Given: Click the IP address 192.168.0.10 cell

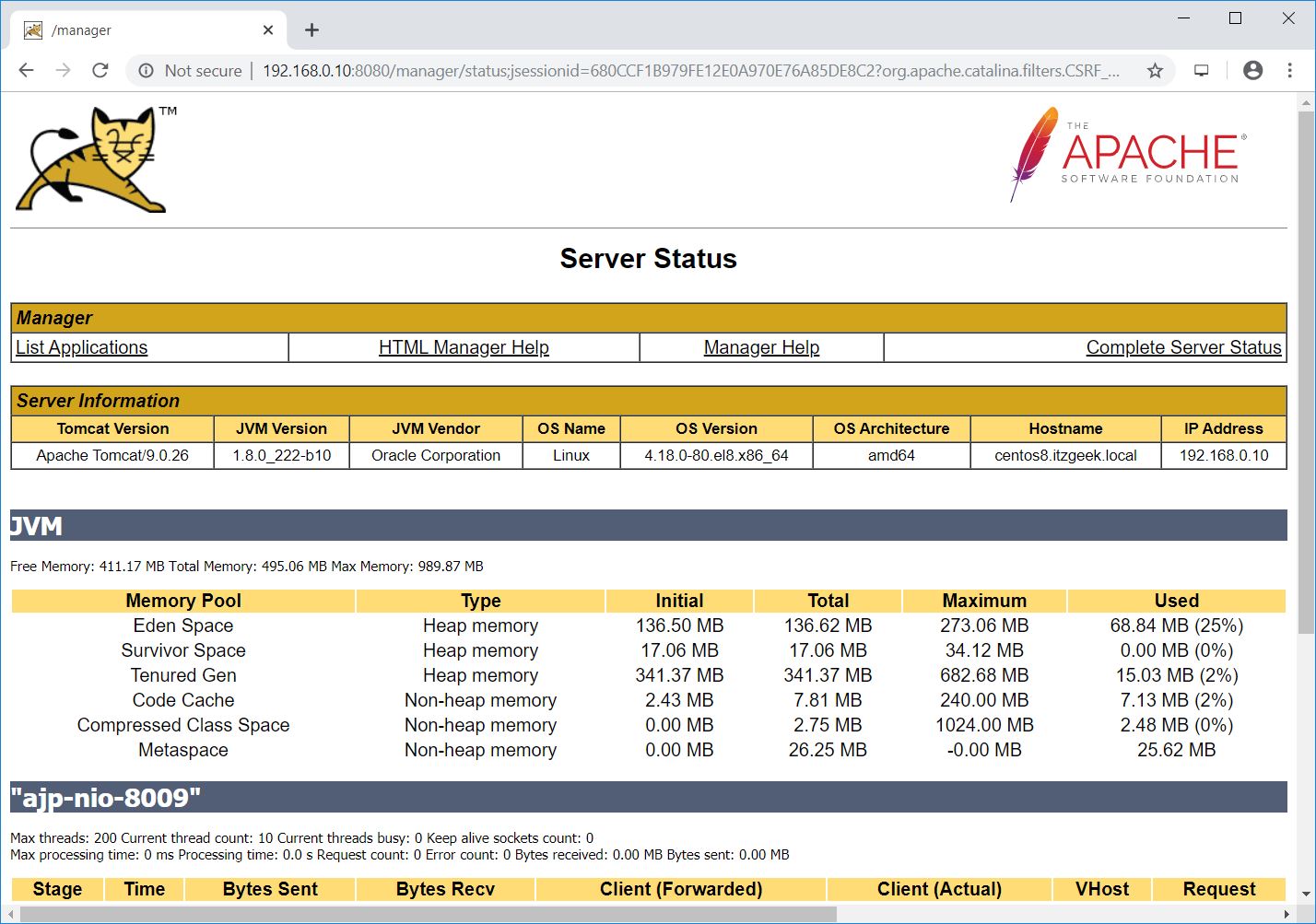Looking at the screenshot, I should point(1224,455).
